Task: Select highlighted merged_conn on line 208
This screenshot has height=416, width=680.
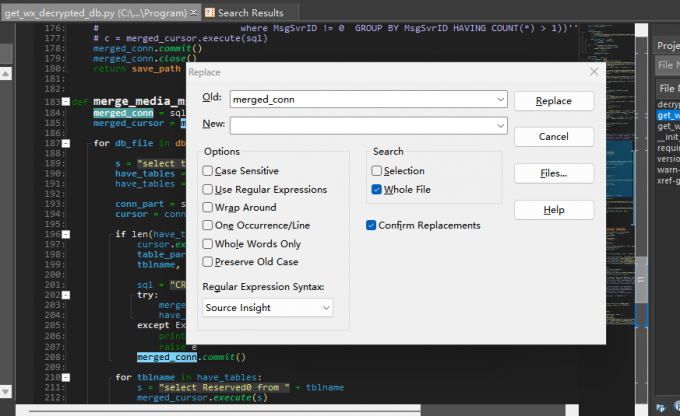Action: [167, 357]
